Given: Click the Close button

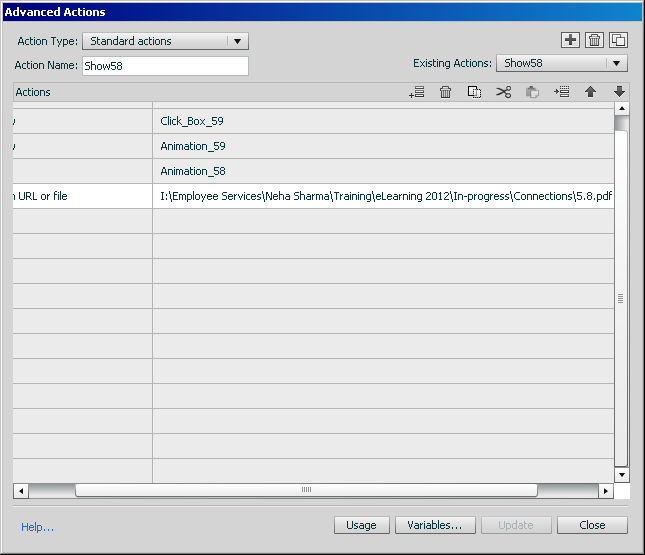Looking at the screenshot, I should pyautogui.click(x=592, y=525).
